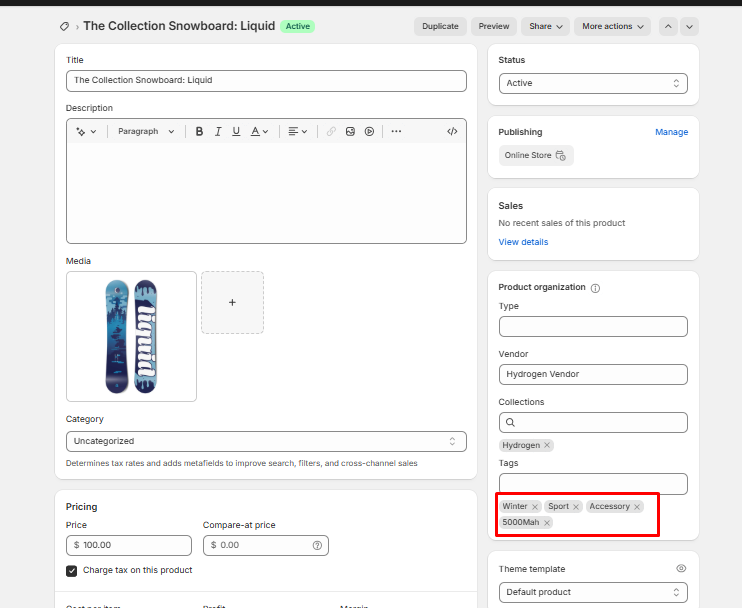Click the Collections search field
742x608 pixels.
pos(593,423)
